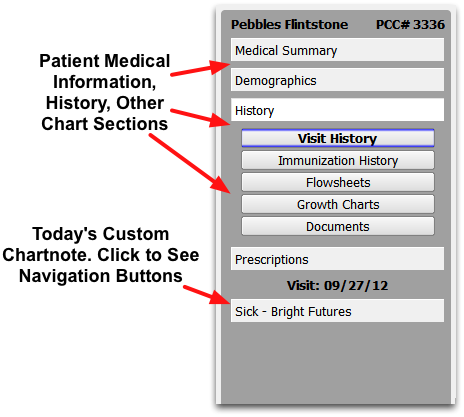Click the red arrow pointing at History
Viewport: 464px width, 417px height.
(x=200, y=117)
